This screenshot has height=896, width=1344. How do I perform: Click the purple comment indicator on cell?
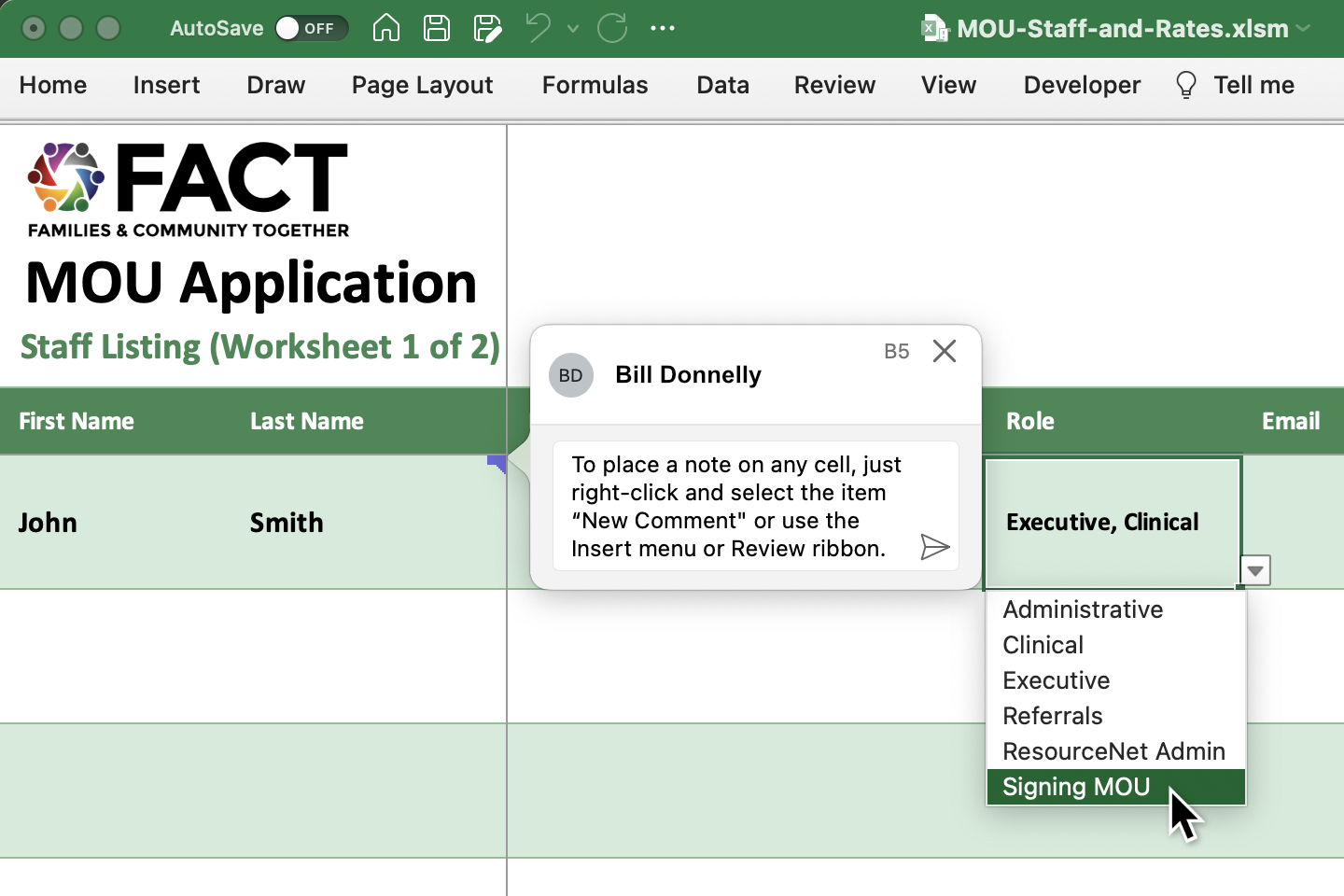497,464
